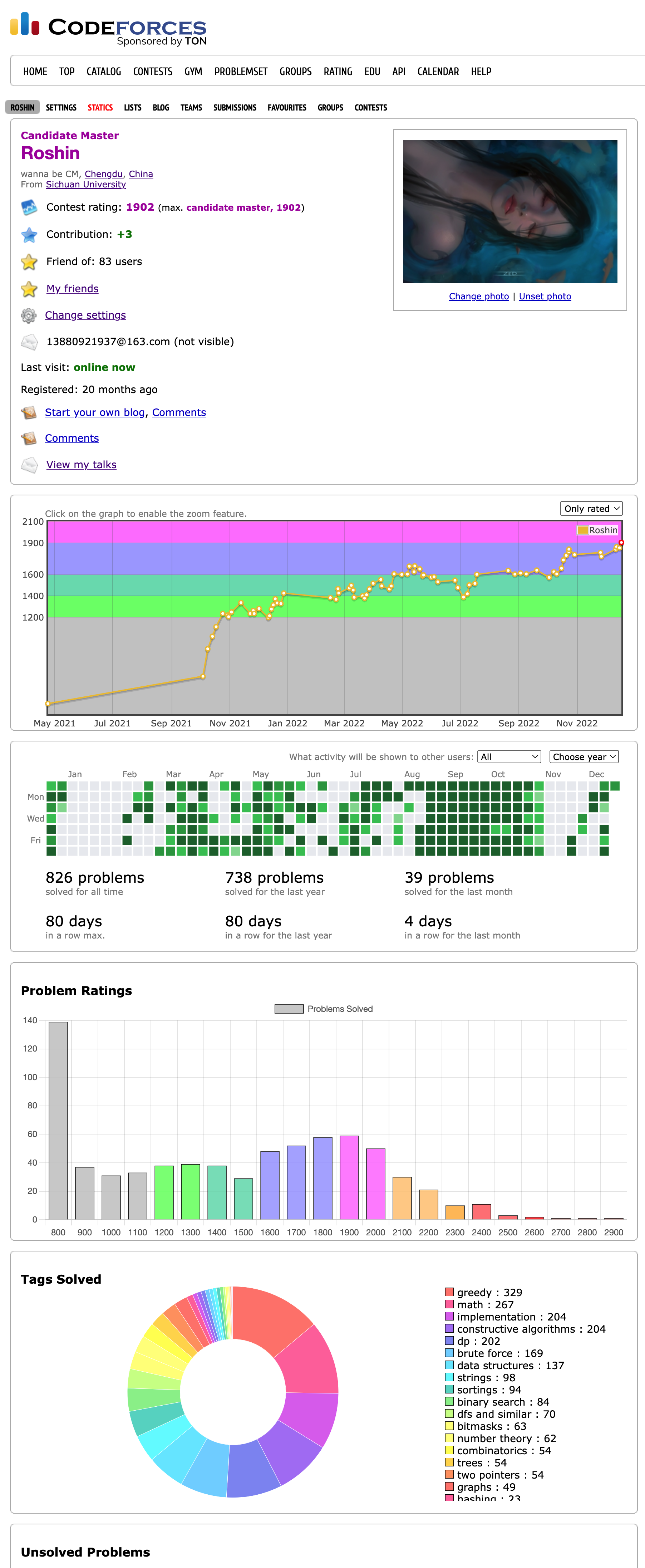Switch to the LISTS profile tab
The image size is (645, 1568).
[x=133, y=108]
